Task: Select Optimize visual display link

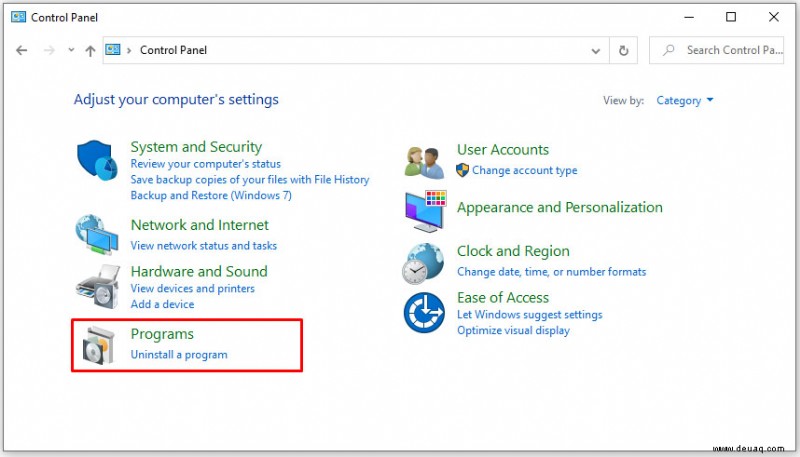Action: pyautogui.click(x=513, y=331)
